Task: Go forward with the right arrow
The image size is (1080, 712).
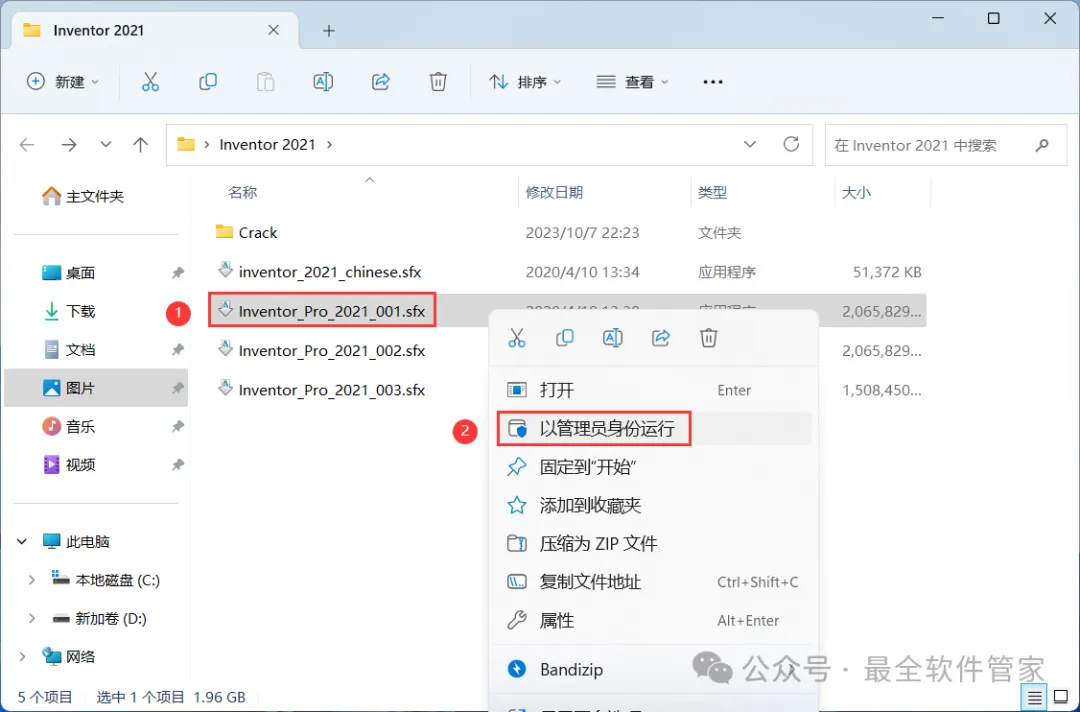Action: pyautogui.click(x=69, y=145)
